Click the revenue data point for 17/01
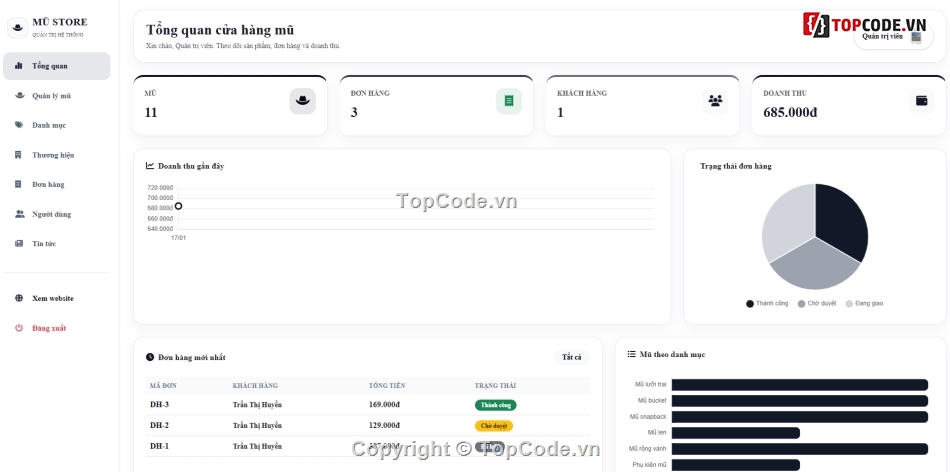 (178, 206)
